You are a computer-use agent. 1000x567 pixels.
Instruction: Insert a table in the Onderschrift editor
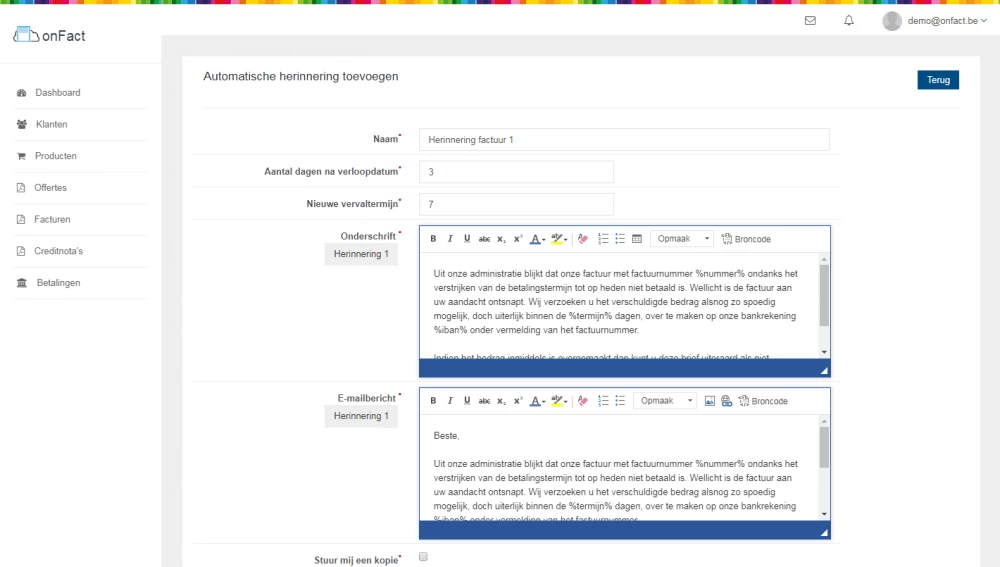click(637, 239)
